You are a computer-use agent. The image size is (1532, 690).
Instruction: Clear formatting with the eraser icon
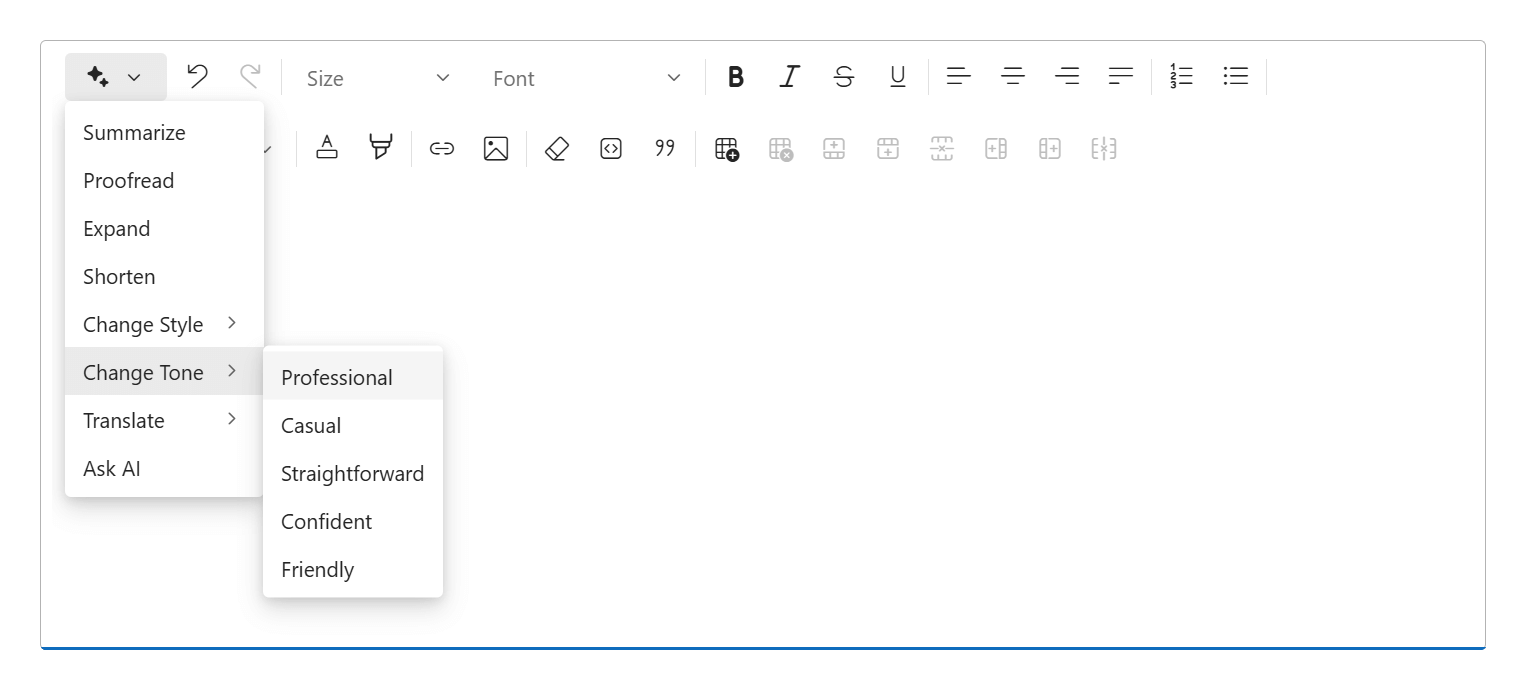click(556, 147)
